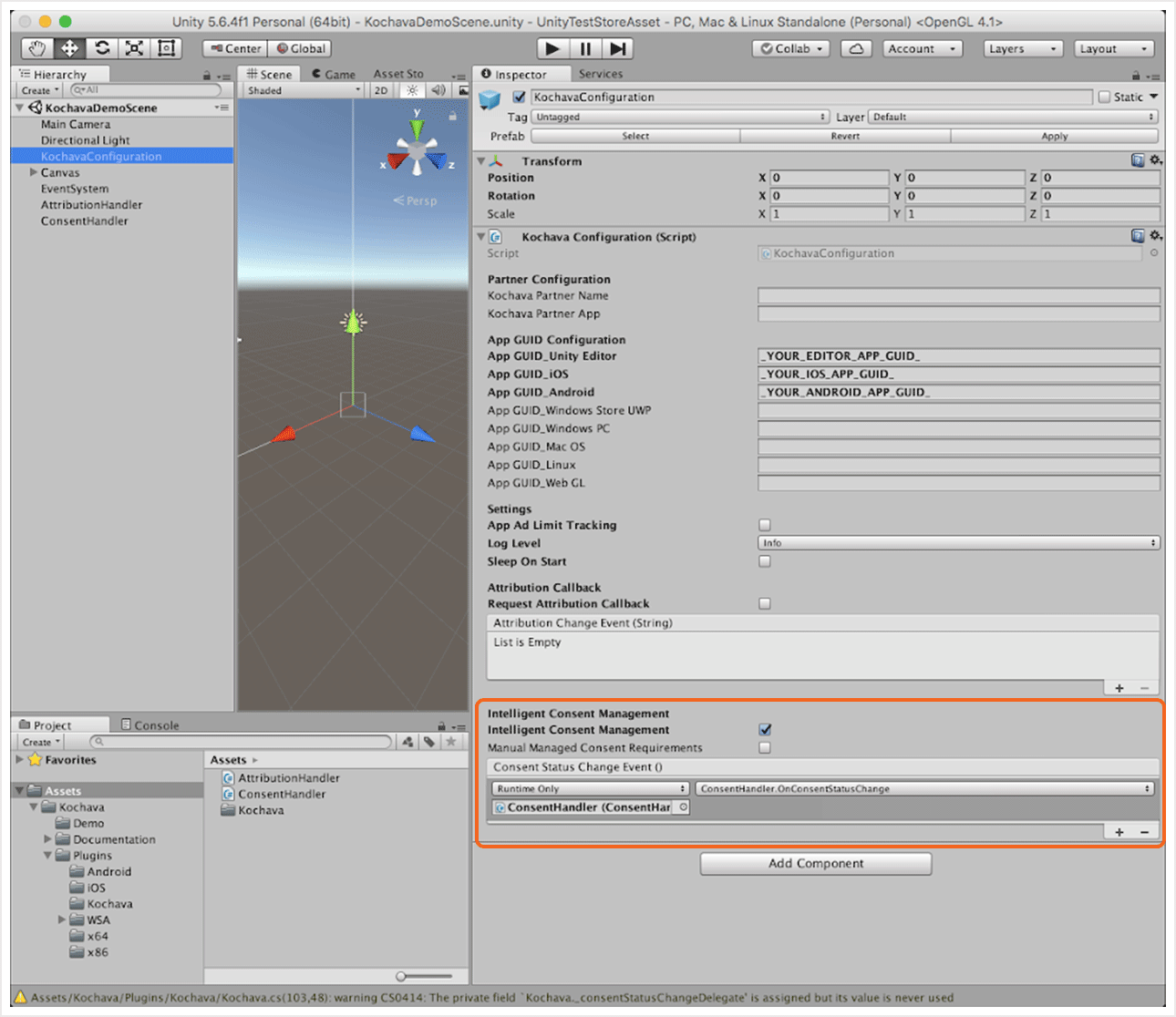
Task: Select the Hand tool
Action: [36, 48]
